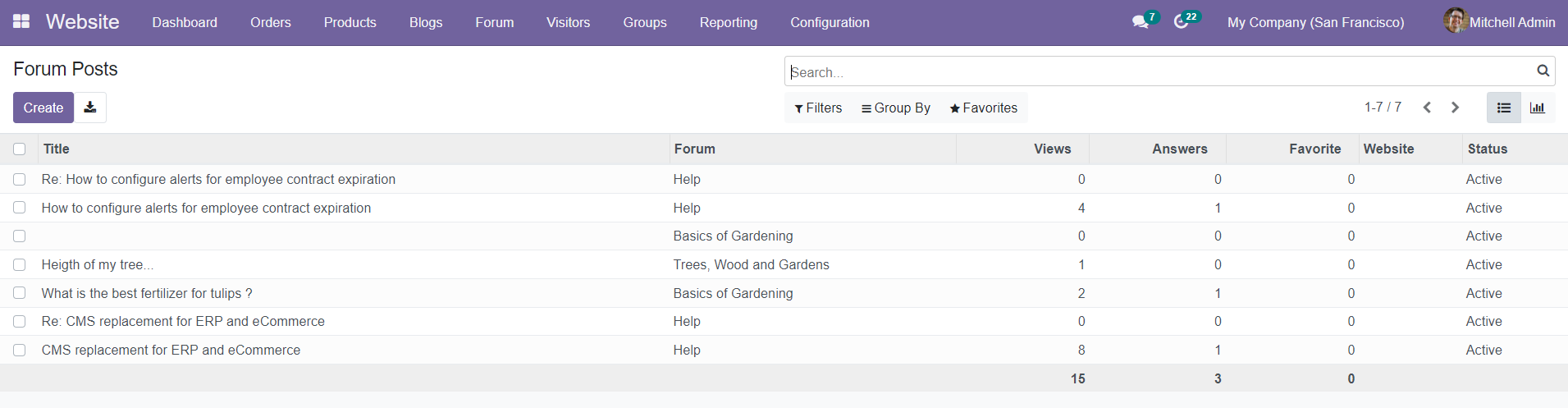Tick the checkbox of the untitled Basics of Gardening row
Image resolution: width=1568 pixels, height=408 pixels.
(x=20, y=236)
